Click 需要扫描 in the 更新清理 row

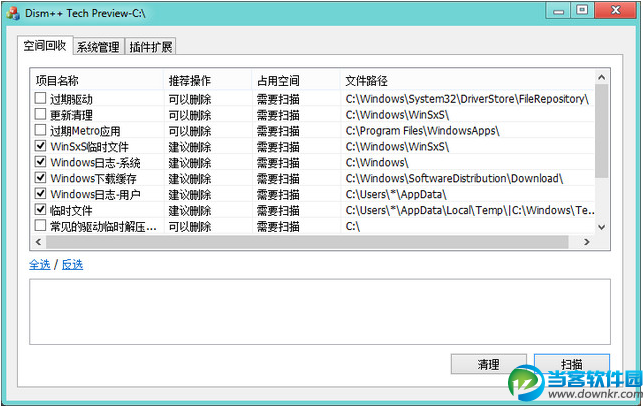point(278,115)
